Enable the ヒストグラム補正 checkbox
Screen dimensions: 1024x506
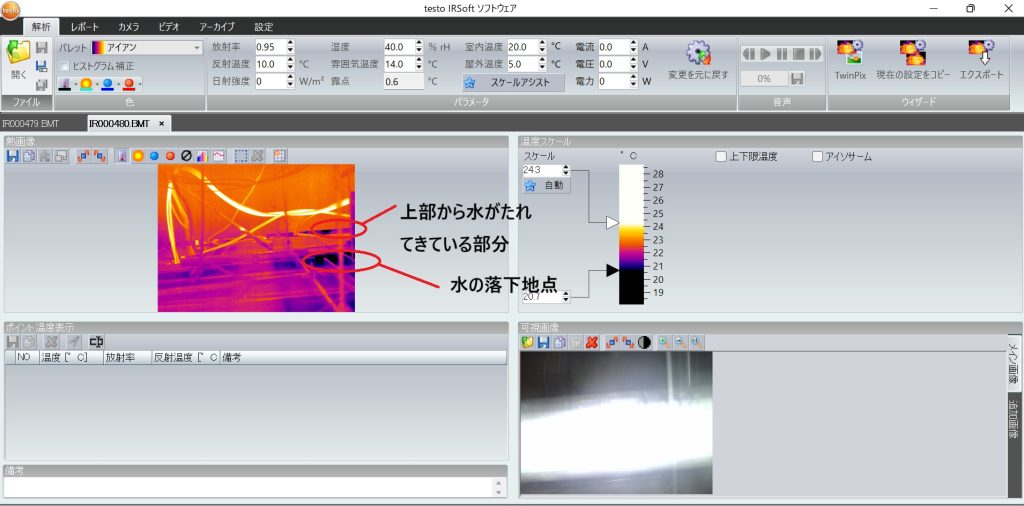coord(64,65)
